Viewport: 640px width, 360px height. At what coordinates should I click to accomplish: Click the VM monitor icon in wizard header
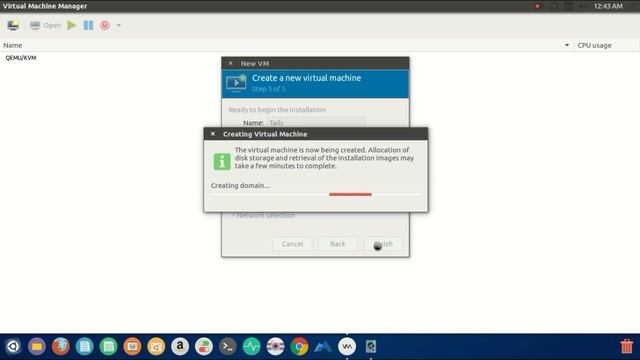(236, 83)
